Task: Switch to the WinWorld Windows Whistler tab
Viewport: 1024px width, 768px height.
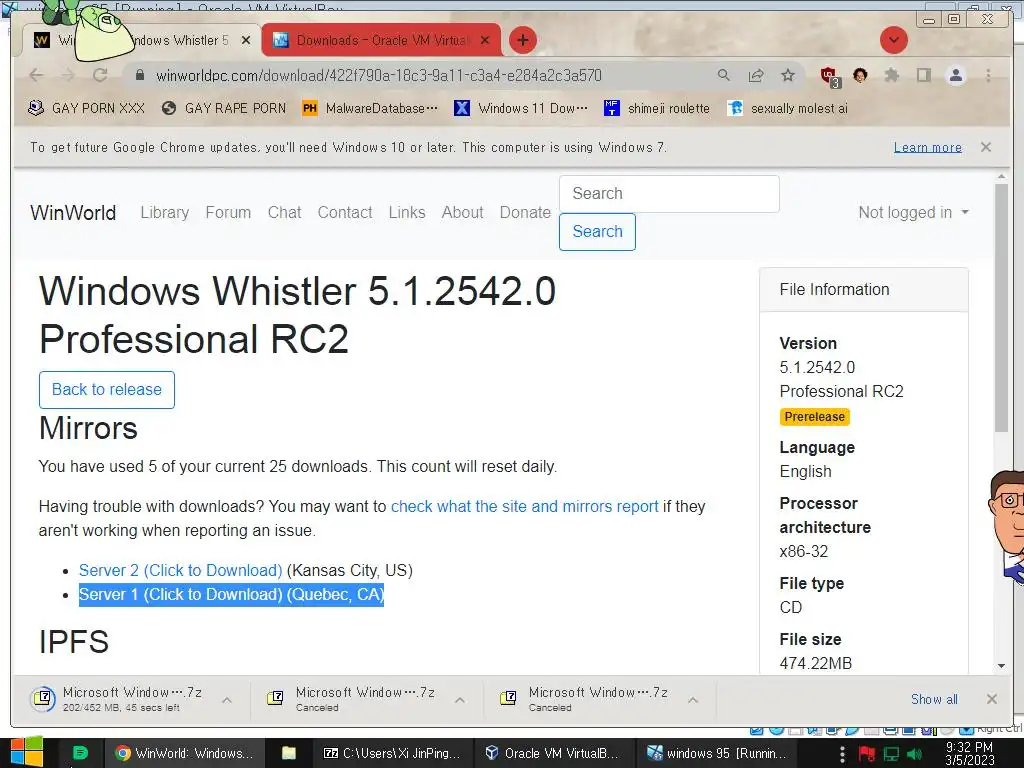Action: (142, 40)
